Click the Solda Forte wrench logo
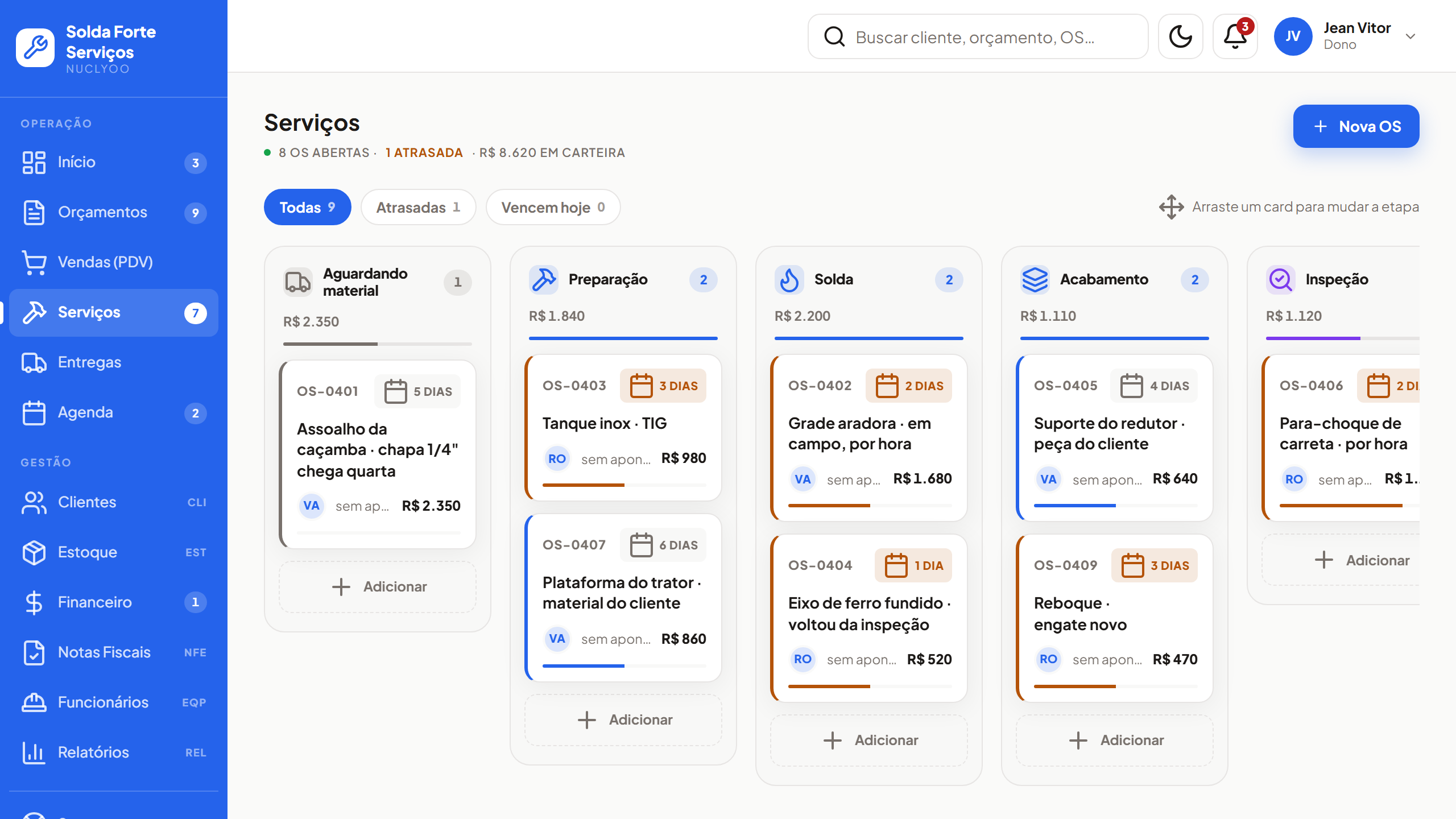The image size is (1456, 819). coord(35,48)
